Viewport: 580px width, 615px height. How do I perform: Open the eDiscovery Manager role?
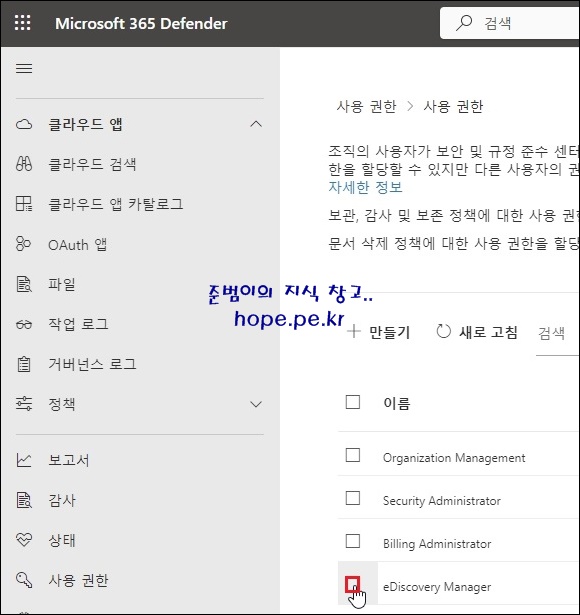click(437, 587)
